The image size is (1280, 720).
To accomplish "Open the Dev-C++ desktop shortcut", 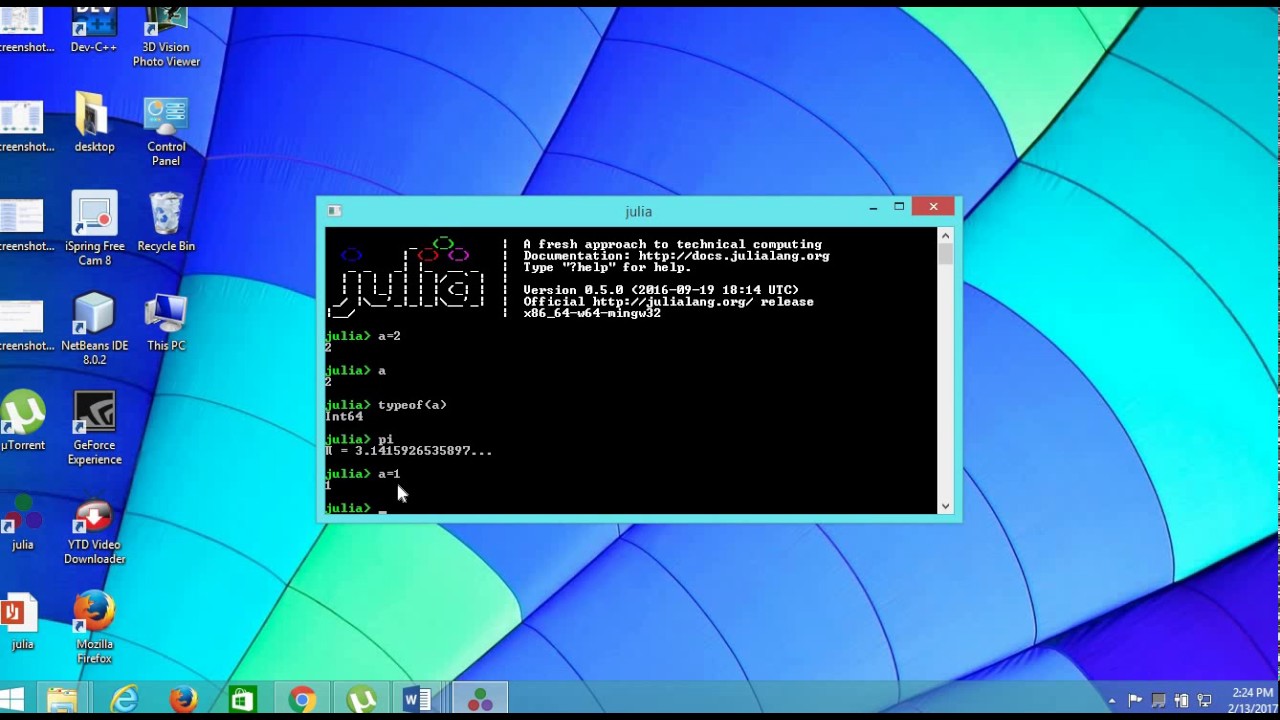I will [x=93, y=29].
